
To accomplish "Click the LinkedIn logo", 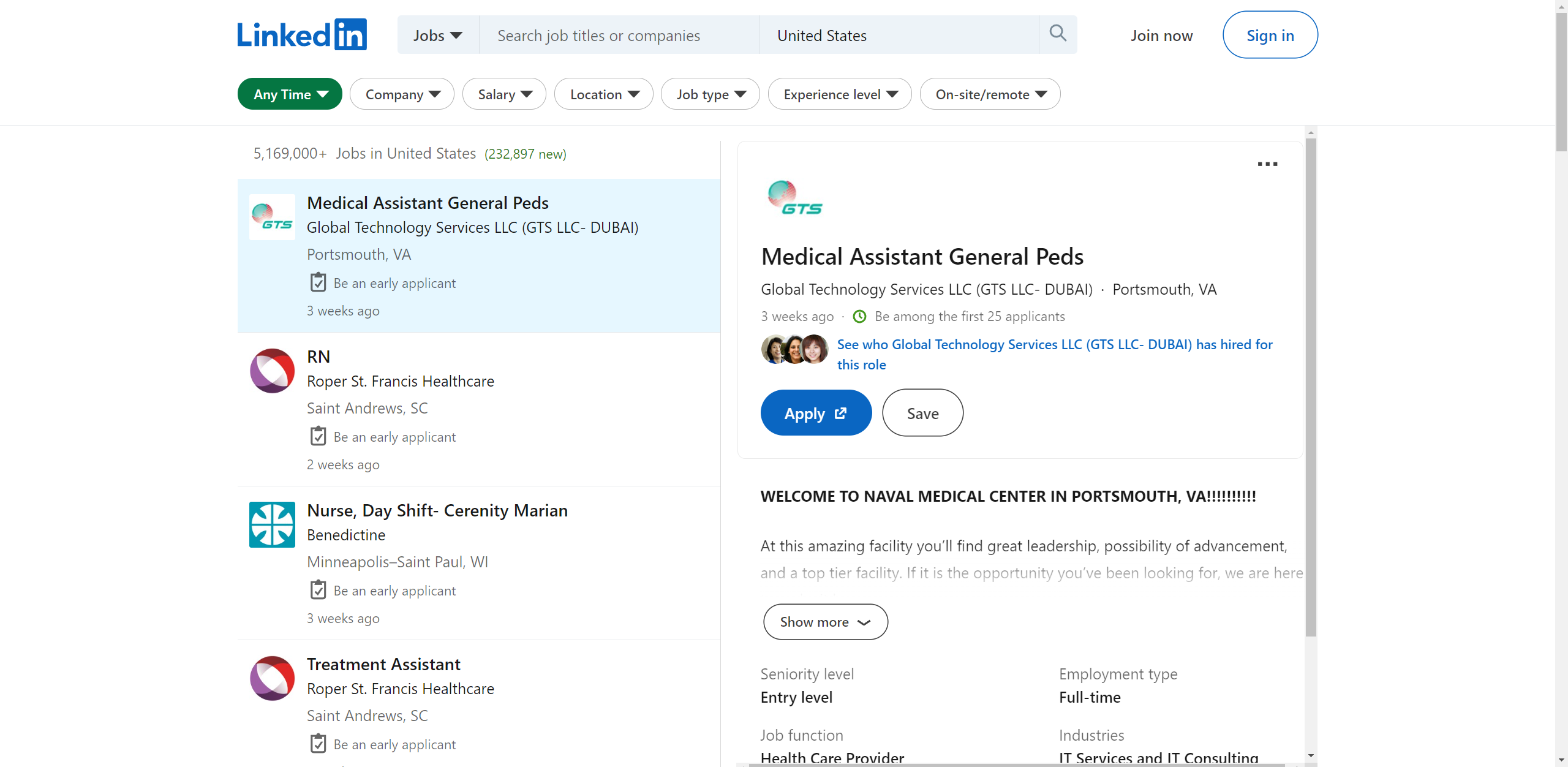I will coord(301,34).
